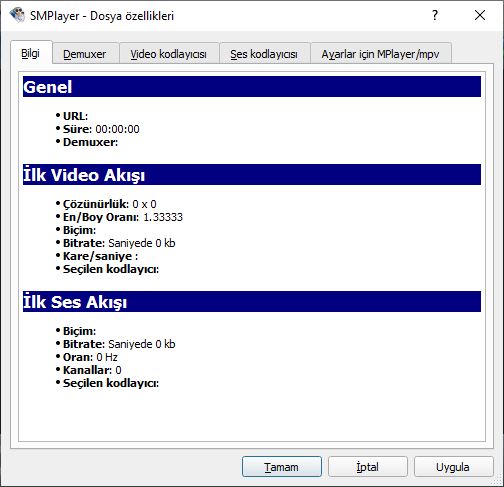Click the İlk Ses Akışı header
Screen dimensions: 504x487
click(x=252, y=302)
